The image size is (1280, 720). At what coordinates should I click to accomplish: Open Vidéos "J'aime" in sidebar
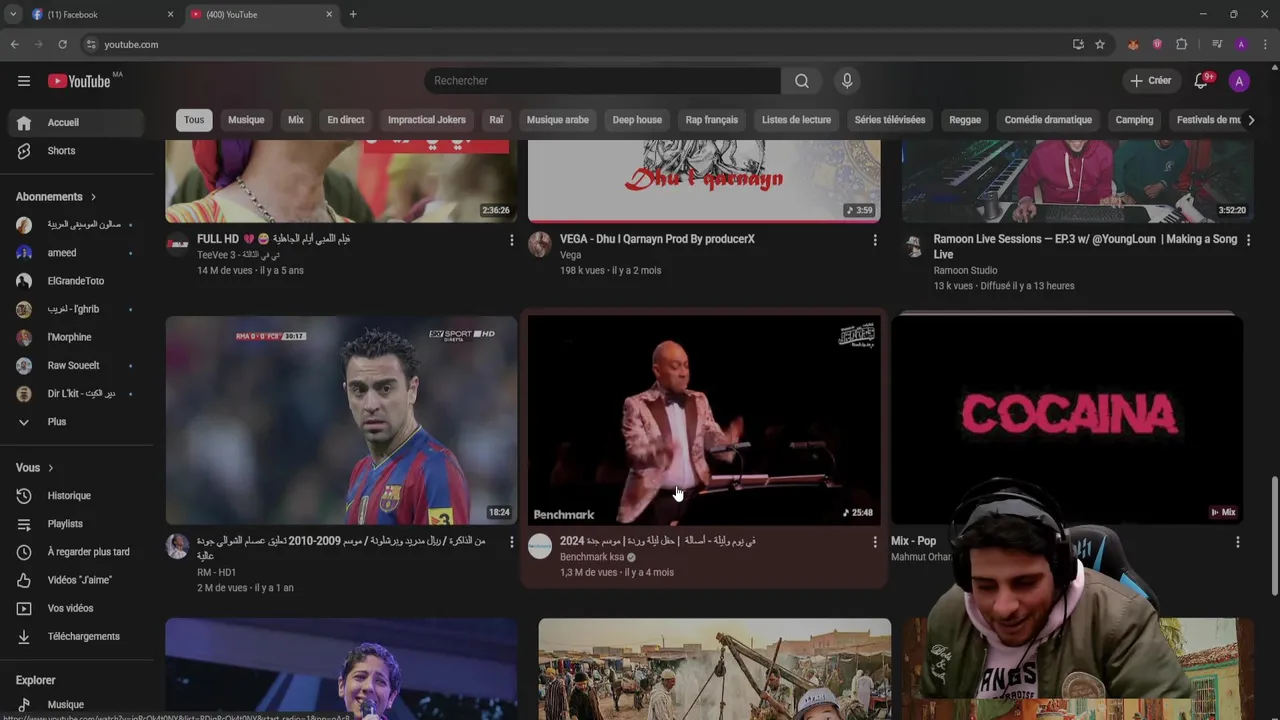point(76,580)
